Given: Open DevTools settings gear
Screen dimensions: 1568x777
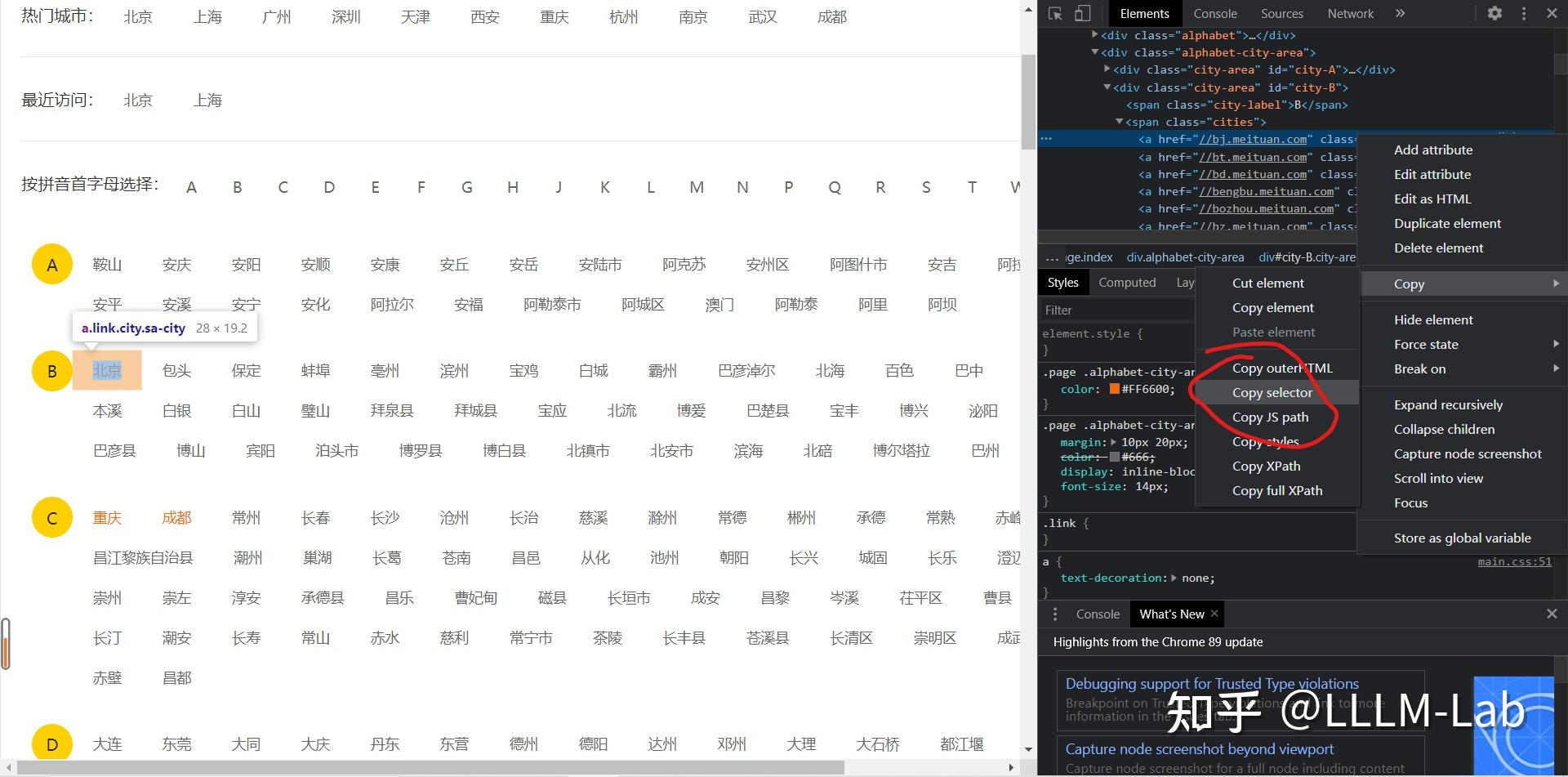Looking at the screenshot, I should (1494, 13).
